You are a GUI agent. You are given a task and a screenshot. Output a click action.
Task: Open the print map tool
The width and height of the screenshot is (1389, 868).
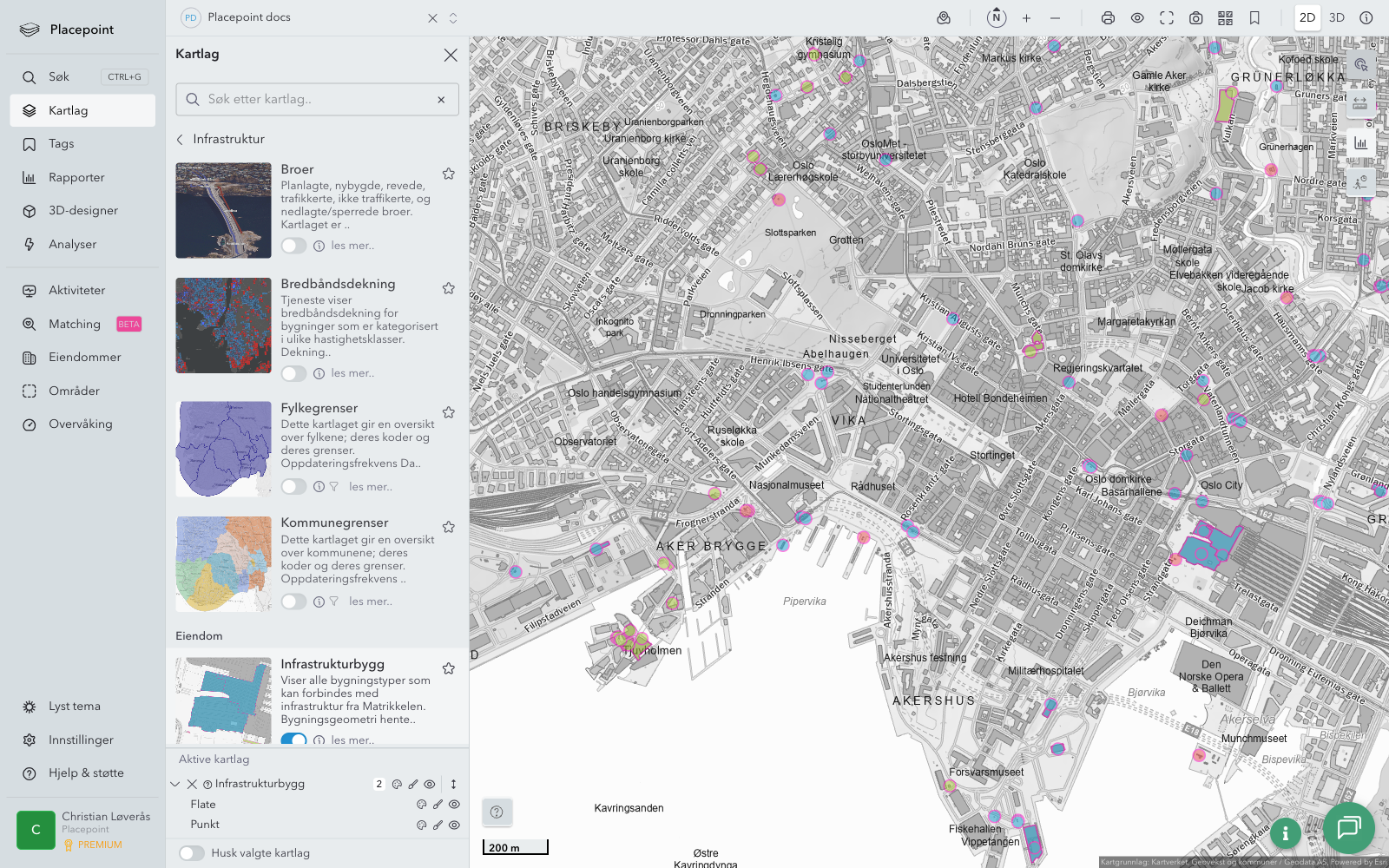1108,17
